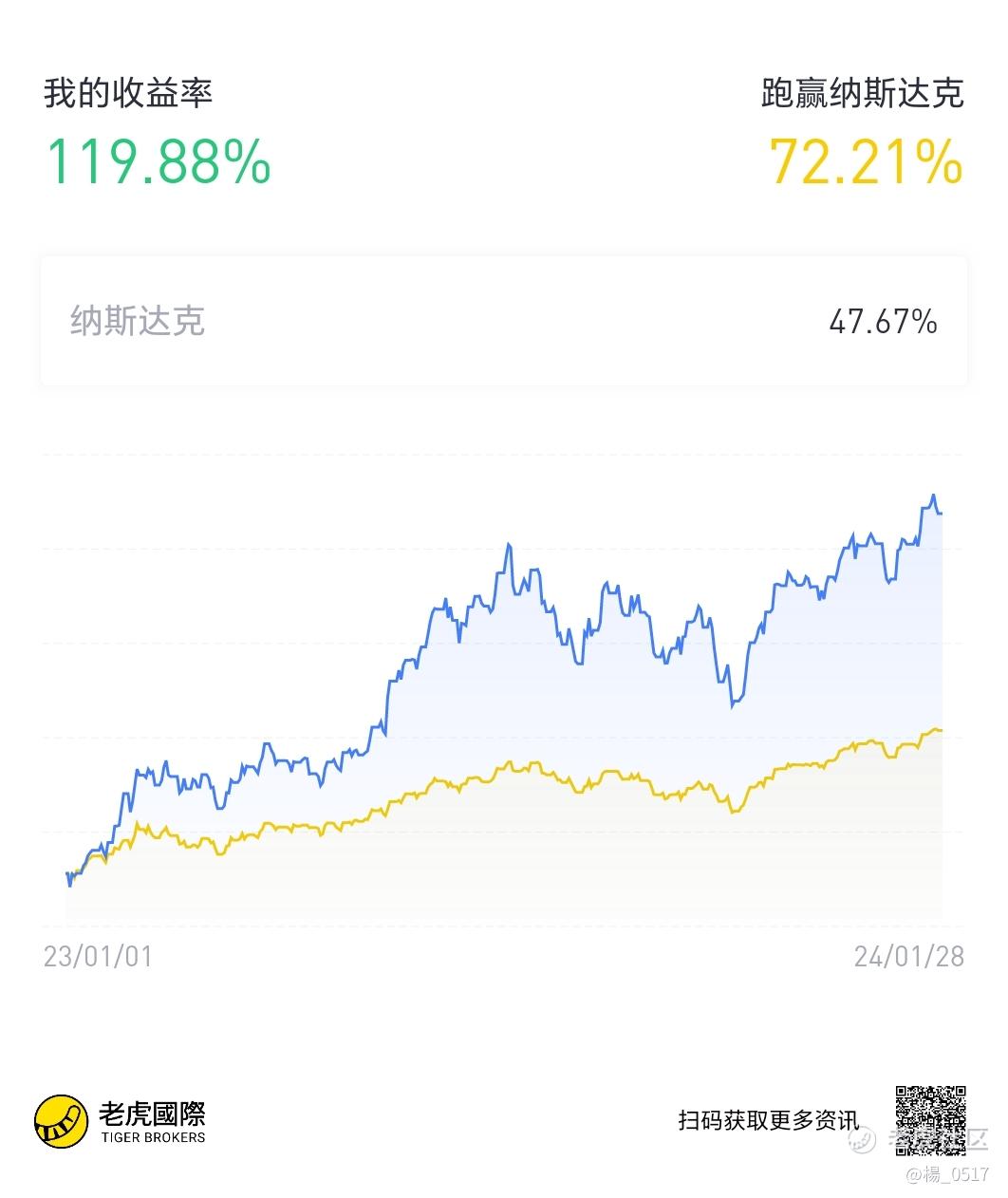Click the blue line's final peak point

[934, 496]
